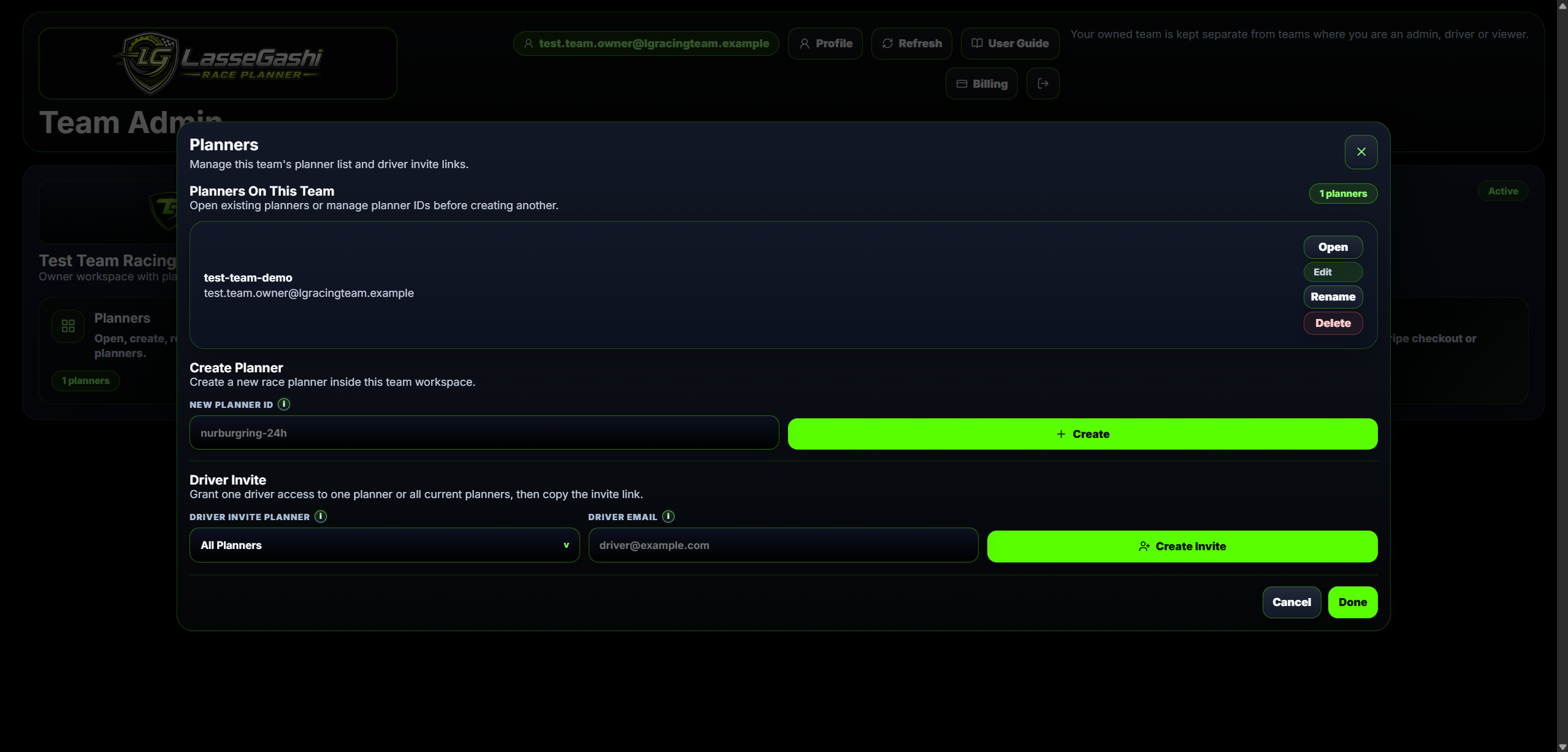
Task: Click the LasseGashi Race Planner logo
Action: (x=218, y=63)
